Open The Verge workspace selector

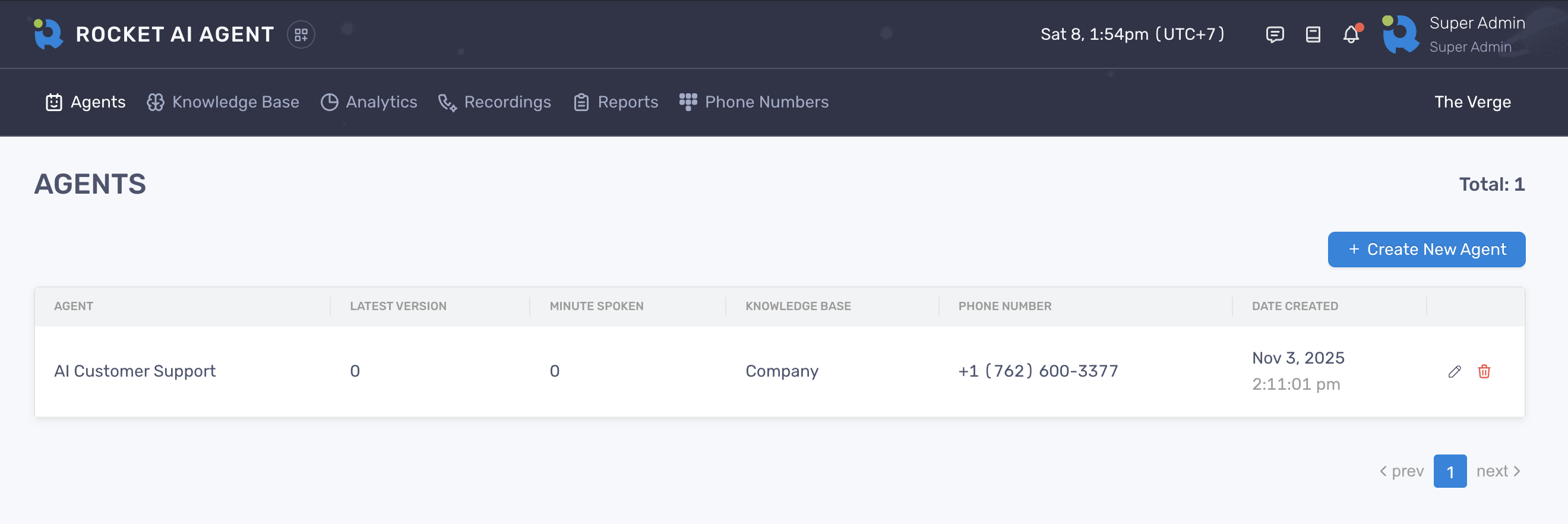pyautogui.click(x=1472, y=102)
